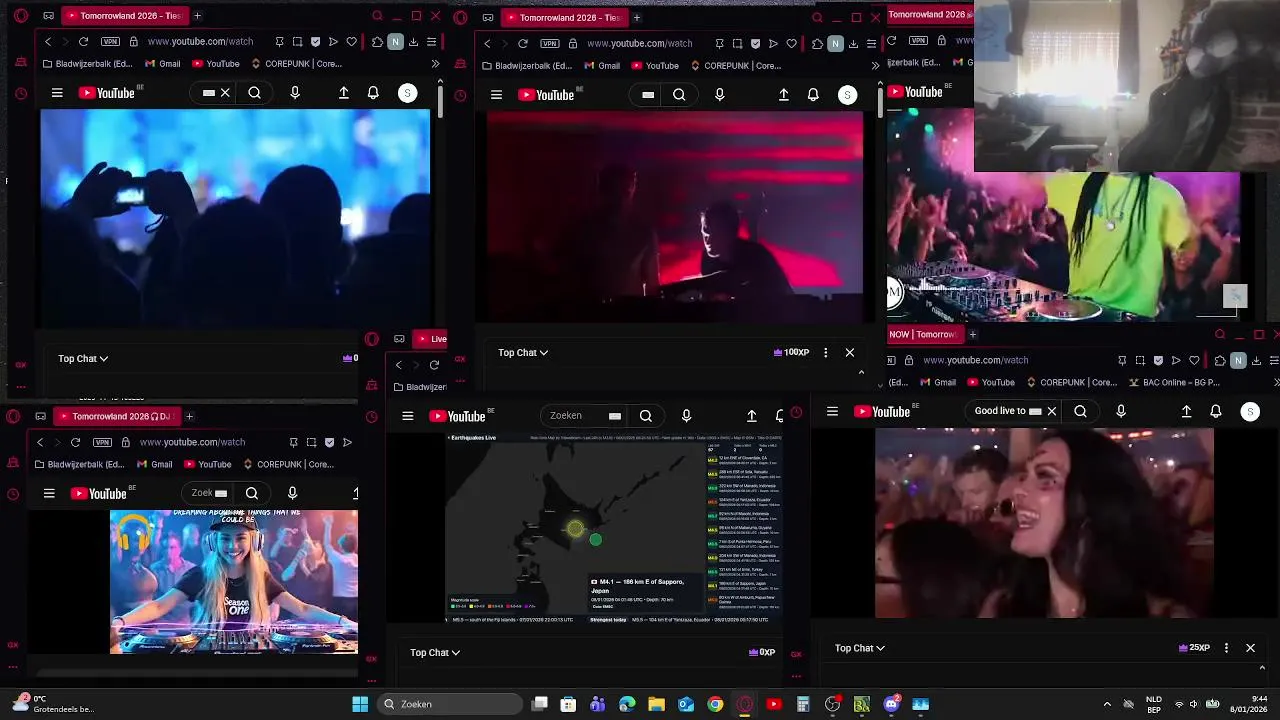The height and width of the screenshot is (720, 1280).
Task: Click address bar in top-left window
Action: 200,42
